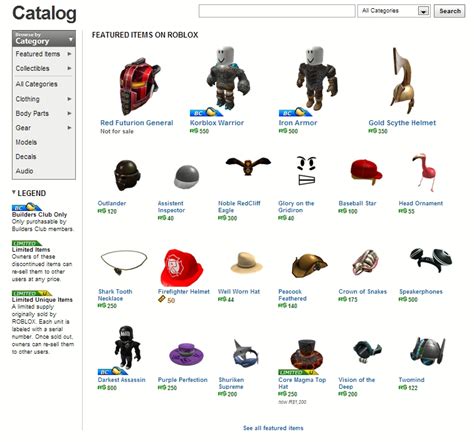Screen dimensions: 474x442
Task: Click the Search button
Action: click(449, 11)
